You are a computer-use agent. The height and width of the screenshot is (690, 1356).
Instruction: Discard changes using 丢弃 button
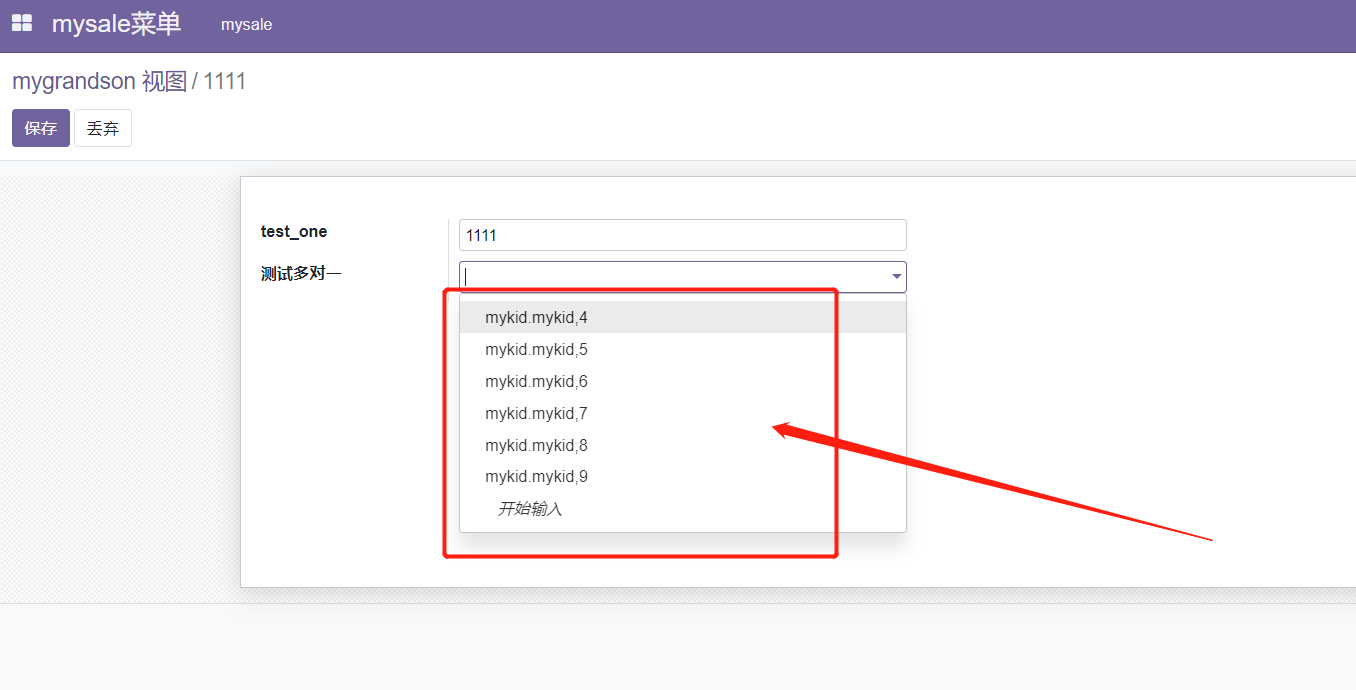point(103,127)
